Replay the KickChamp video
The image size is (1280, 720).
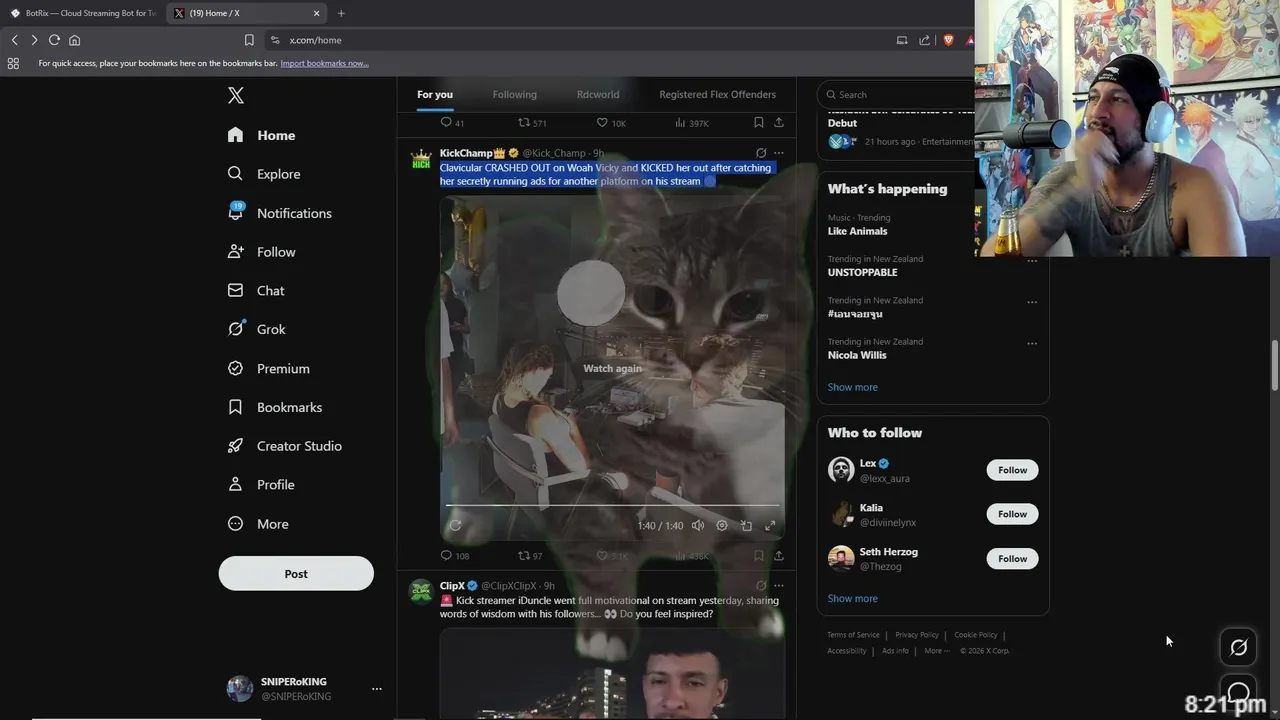[x=455, y=525]
